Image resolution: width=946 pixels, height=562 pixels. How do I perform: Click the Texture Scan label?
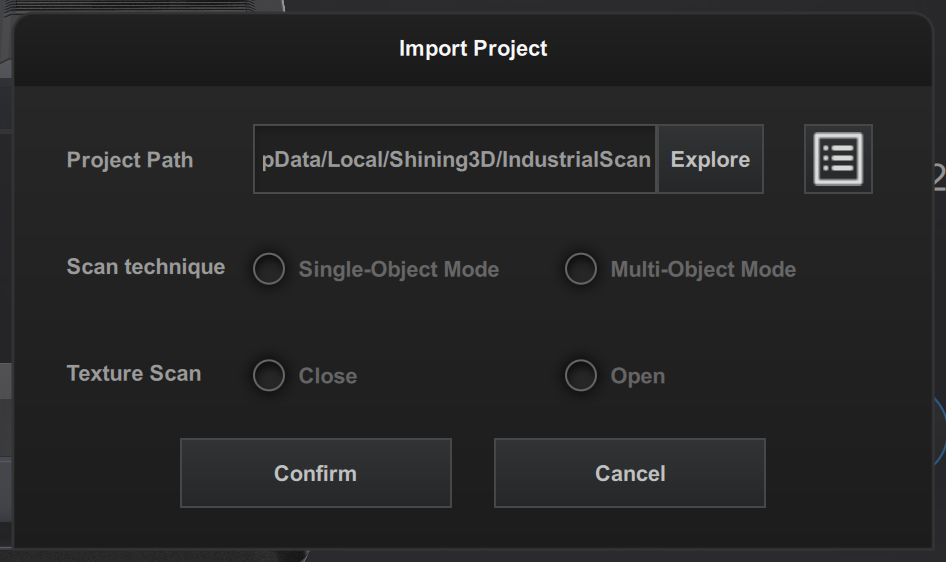click(x=134, y=374)
